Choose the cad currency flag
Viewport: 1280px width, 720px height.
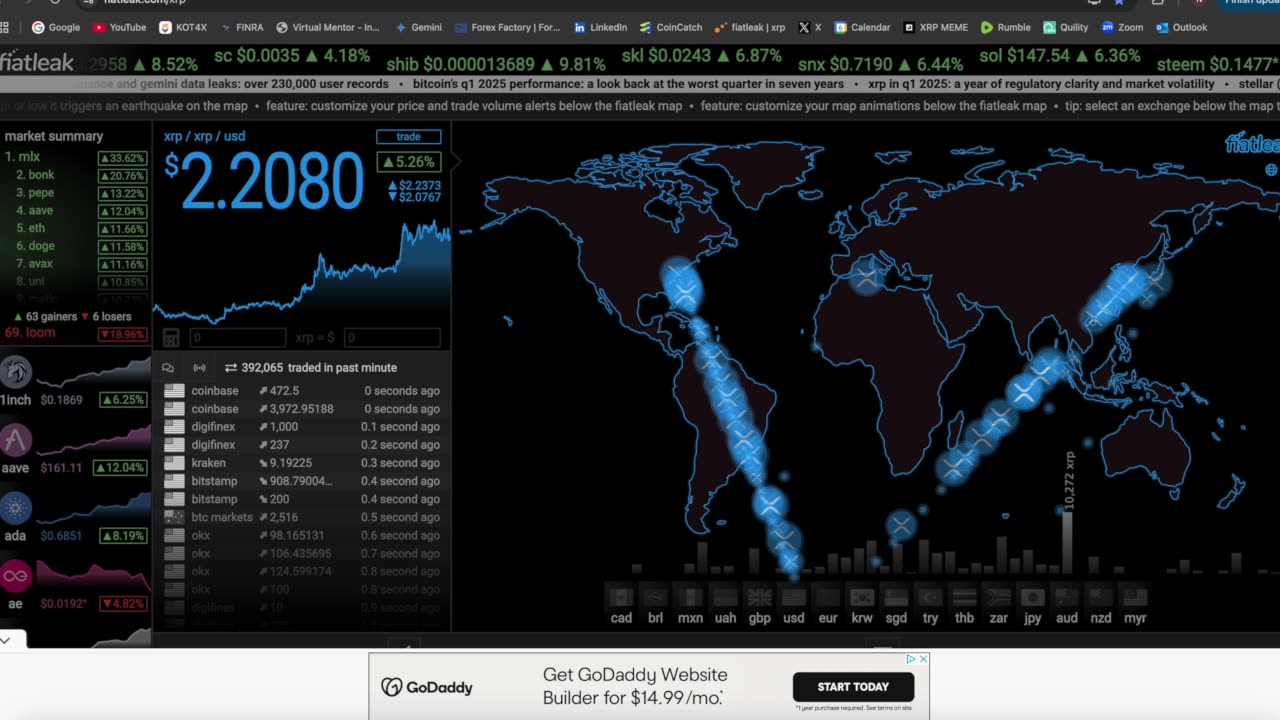(x=621, y=597)
